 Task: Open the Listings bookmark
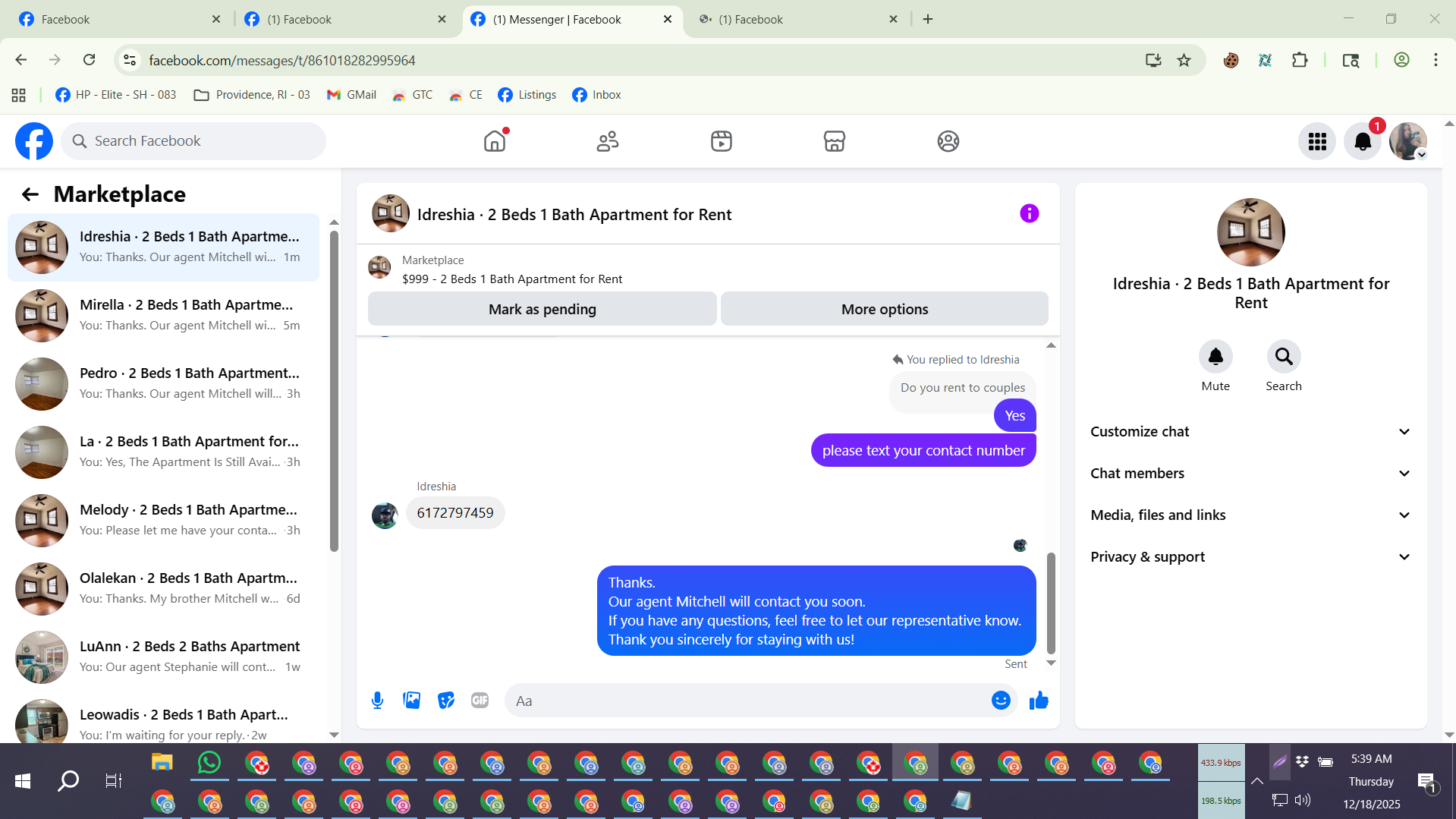[527, 95]
